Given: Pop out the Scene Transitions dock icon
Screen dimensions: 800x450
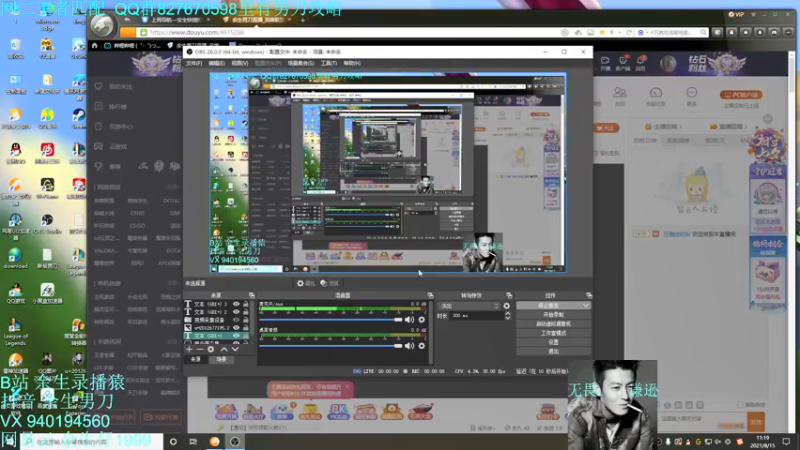Looking at the screenshot, I should tap(509, 295).
